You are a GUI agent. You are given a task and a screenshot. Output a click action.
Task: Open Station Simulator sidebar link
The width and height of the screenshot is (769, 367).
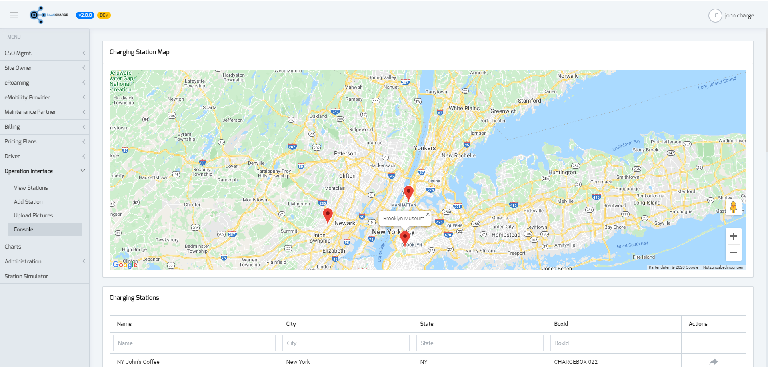tap(26, 276)
